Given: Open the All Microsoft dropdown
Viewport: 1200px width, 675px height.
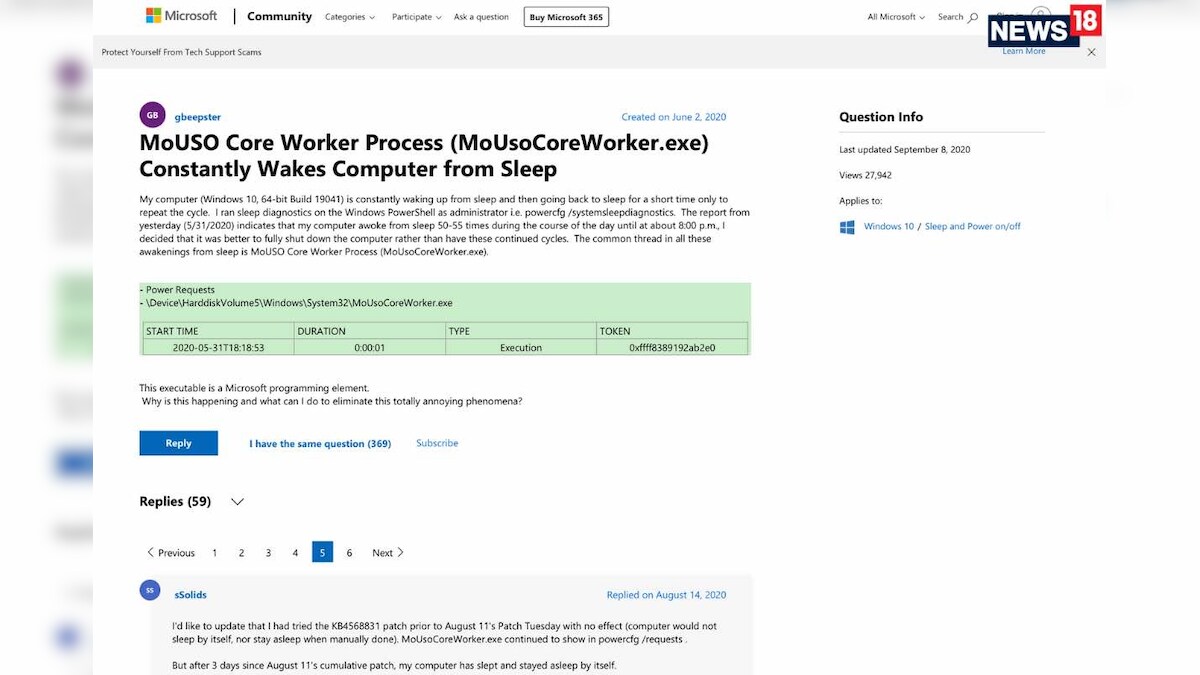Looking at the screenshot, I should (896, 17).
